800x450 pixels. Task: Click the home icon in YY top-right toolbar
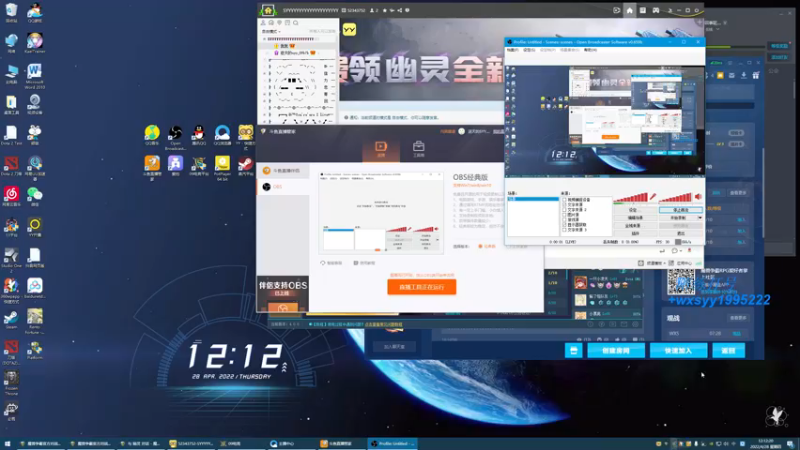point(630,10)
